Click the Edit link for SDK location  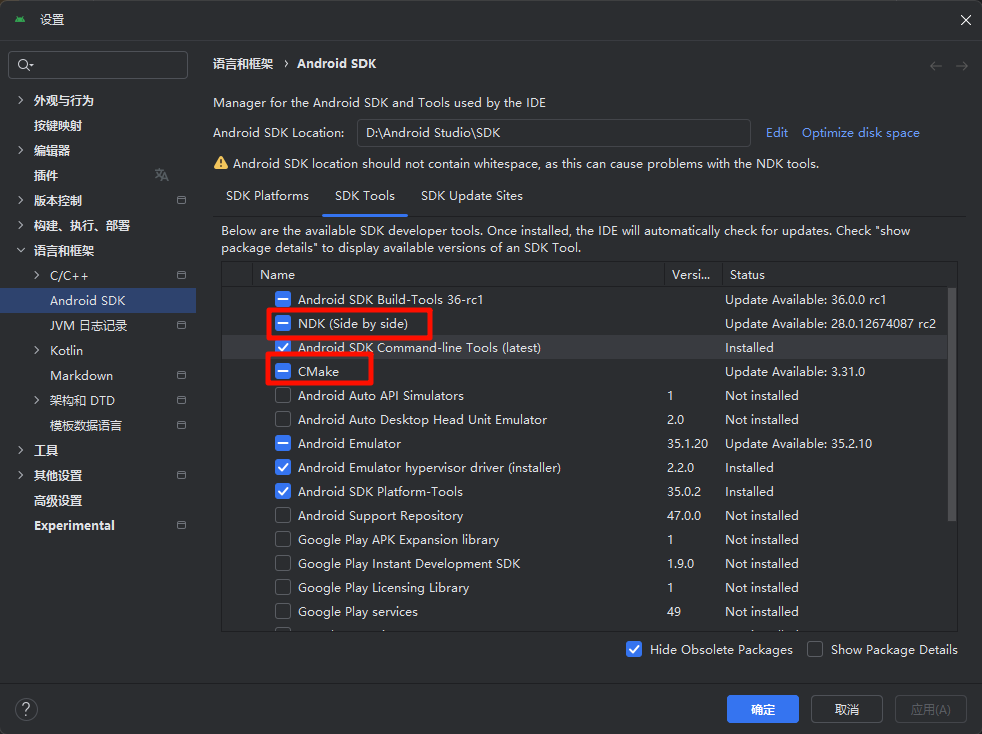[777, 132]
